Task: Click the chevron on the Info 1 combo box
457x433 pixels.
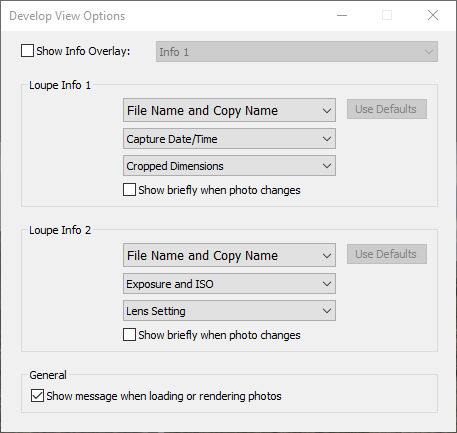Action: click(x=429, y=52)
